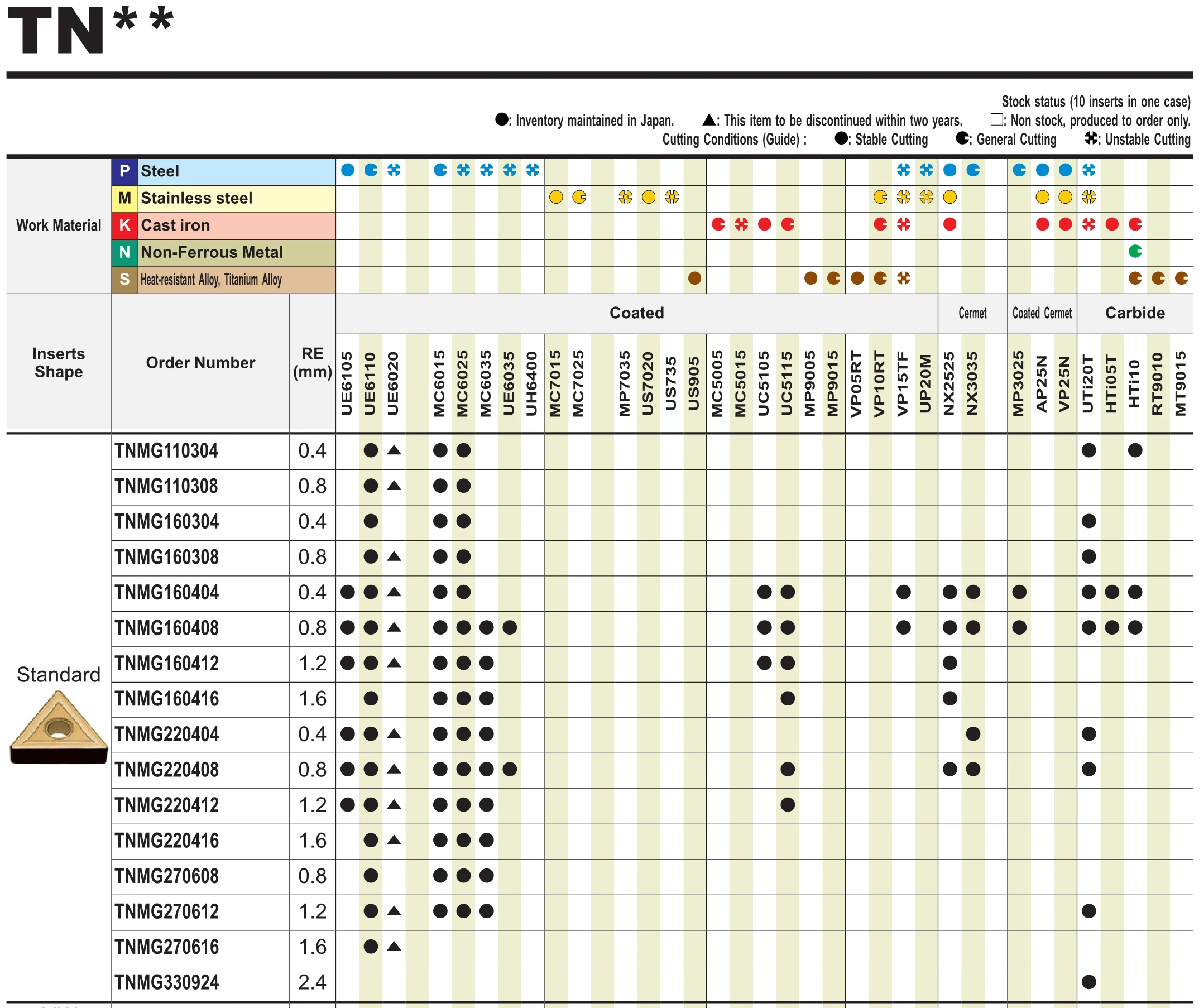
Task: Click the green Non-Ferrous dot under HTi10
Action: 1135,251
